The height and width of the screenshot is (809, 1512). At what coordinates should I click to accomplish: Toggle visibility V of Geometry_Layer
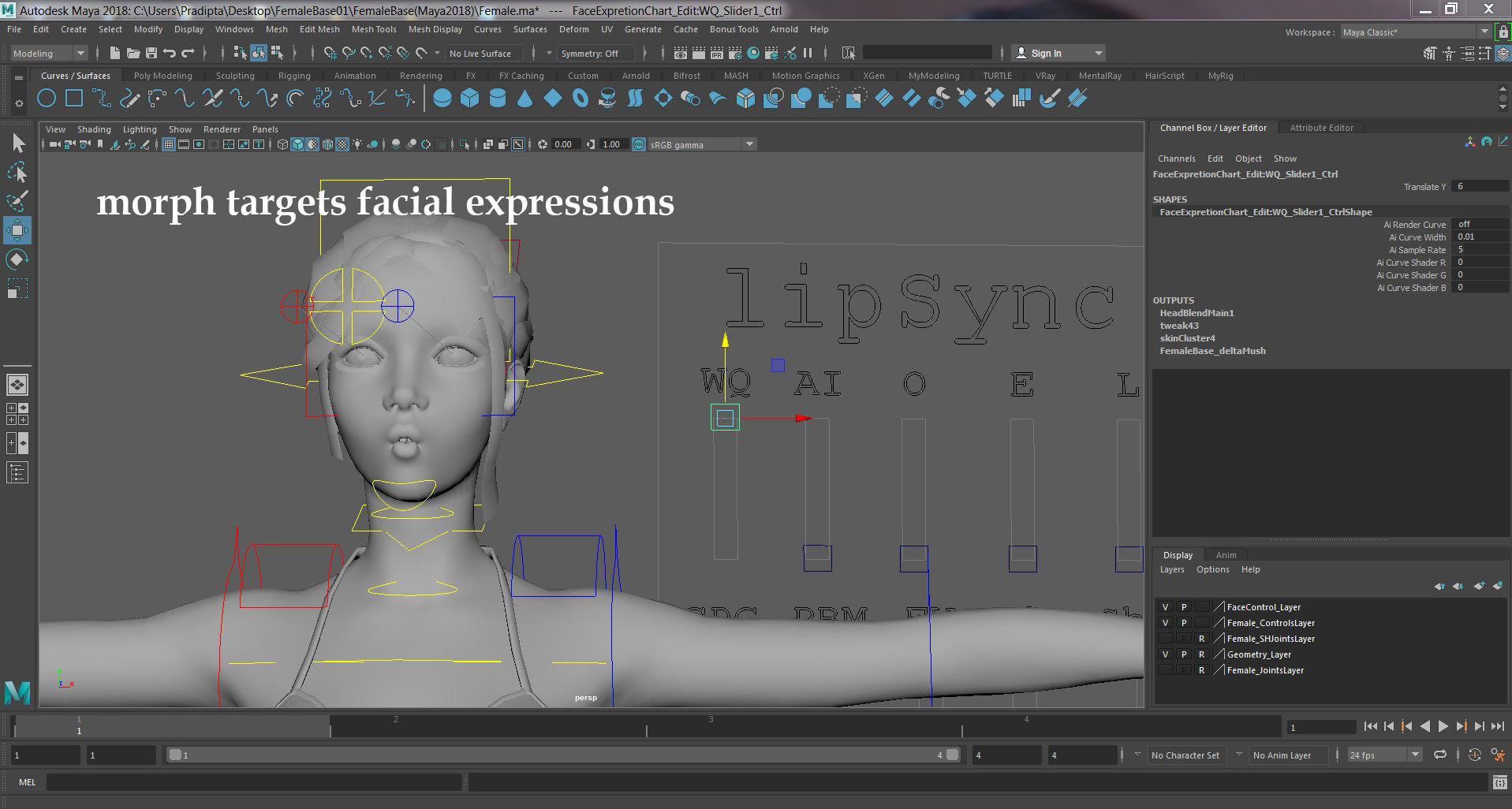click(1165, 654)
